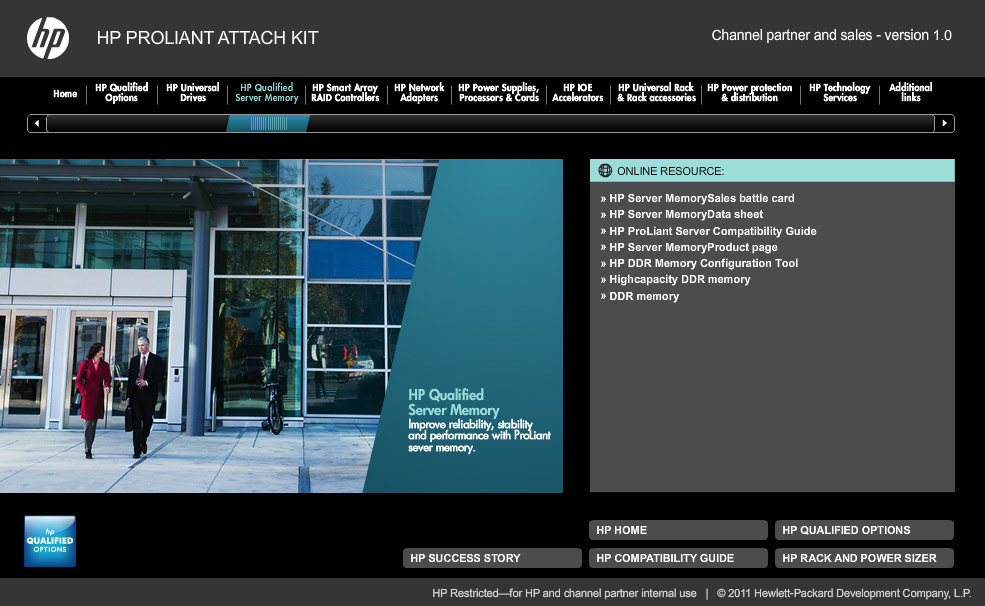Go to the Home menu item

coord(65,94)
